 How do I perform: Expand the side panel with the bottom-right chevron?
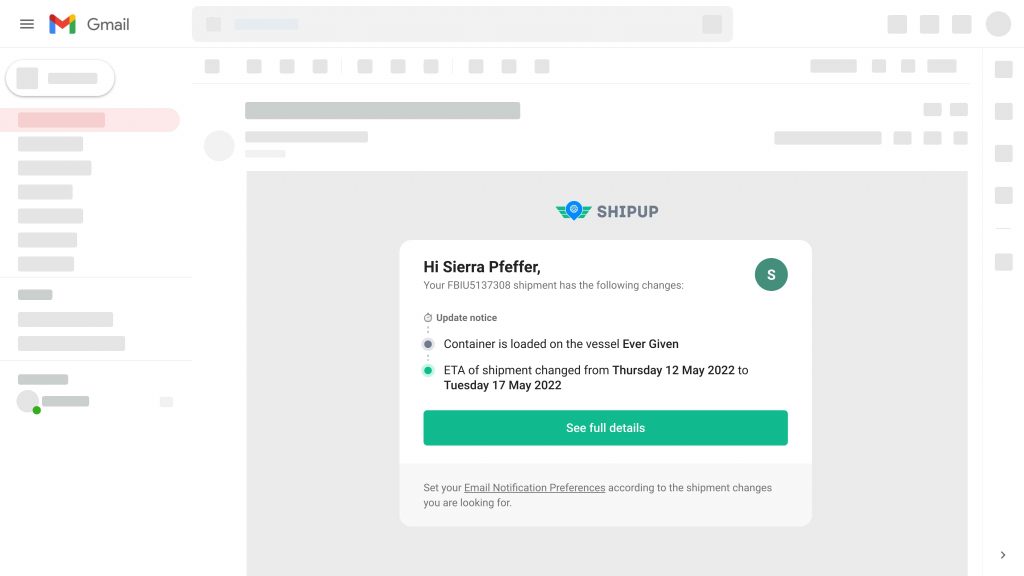coord(1002,554)
